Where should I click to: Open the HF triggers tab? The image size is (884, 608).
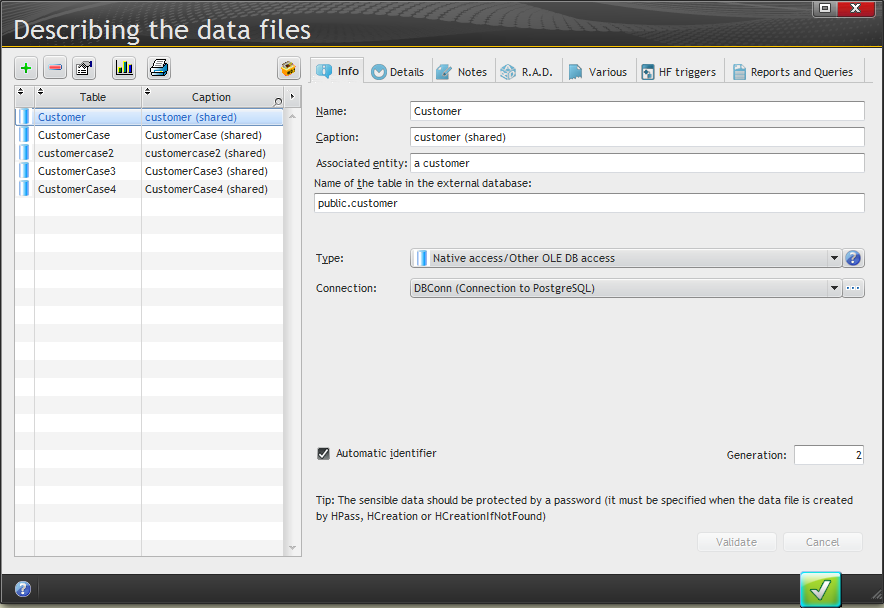(x=679, y=72)
